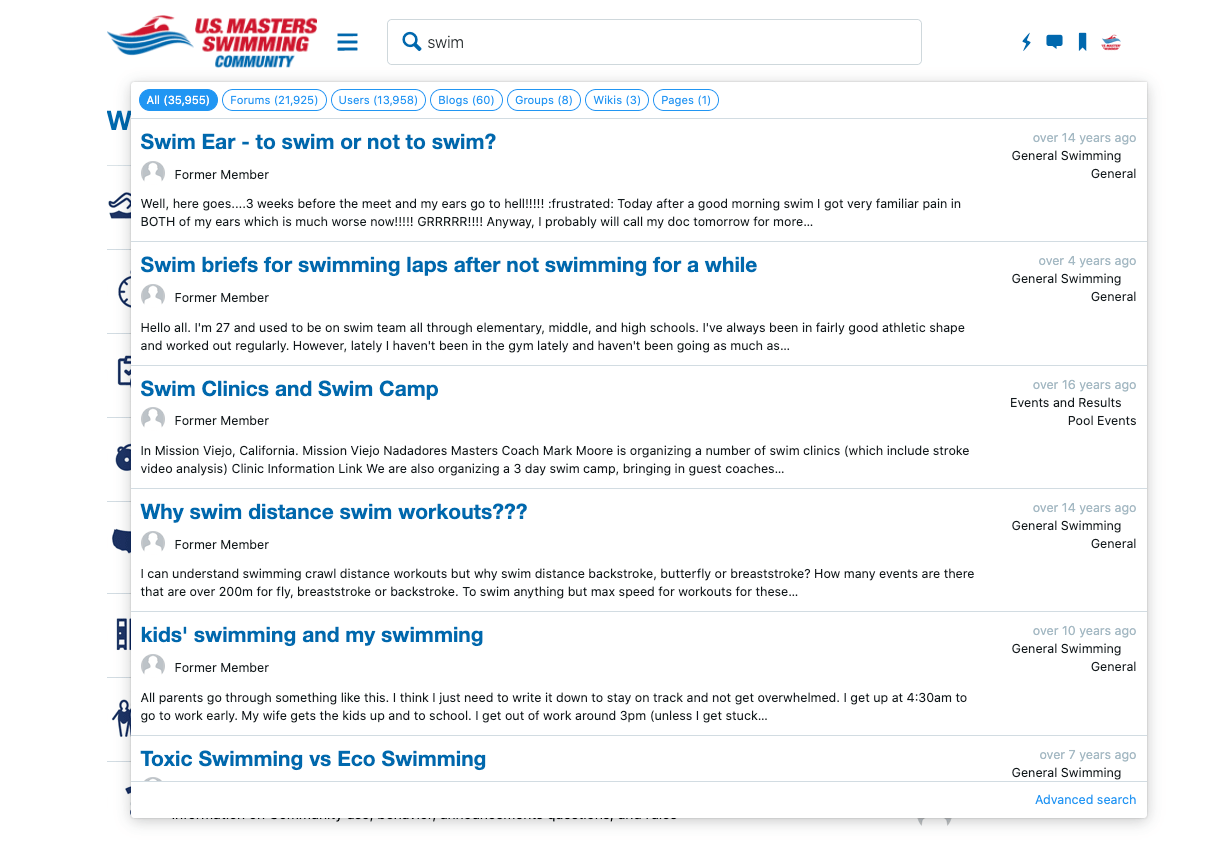This screenshot has width=1228, height=841.
Task: Select the All results filter chip
Action: point(178,100)
